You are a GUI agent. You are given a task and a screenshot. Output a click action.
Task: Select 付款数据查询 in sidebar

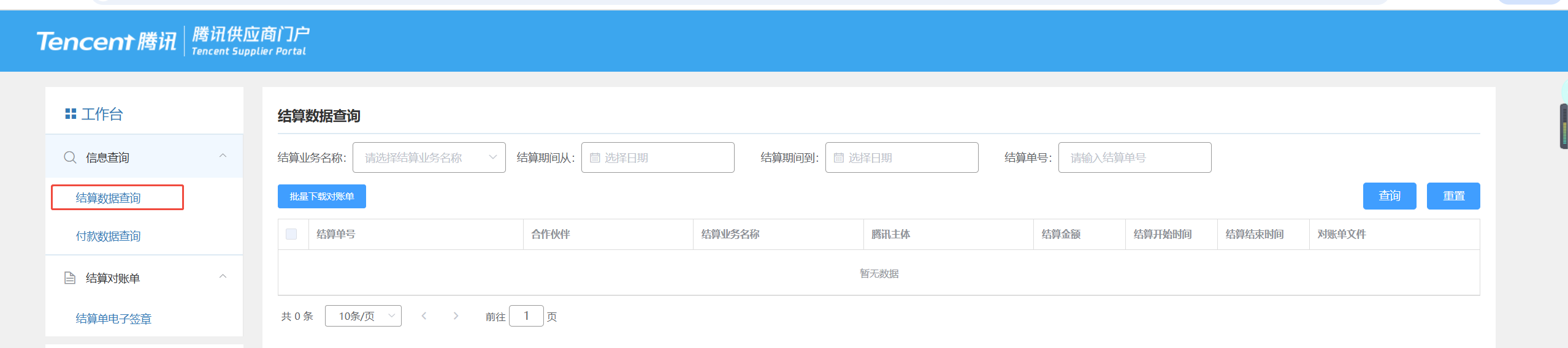(109, 236)
